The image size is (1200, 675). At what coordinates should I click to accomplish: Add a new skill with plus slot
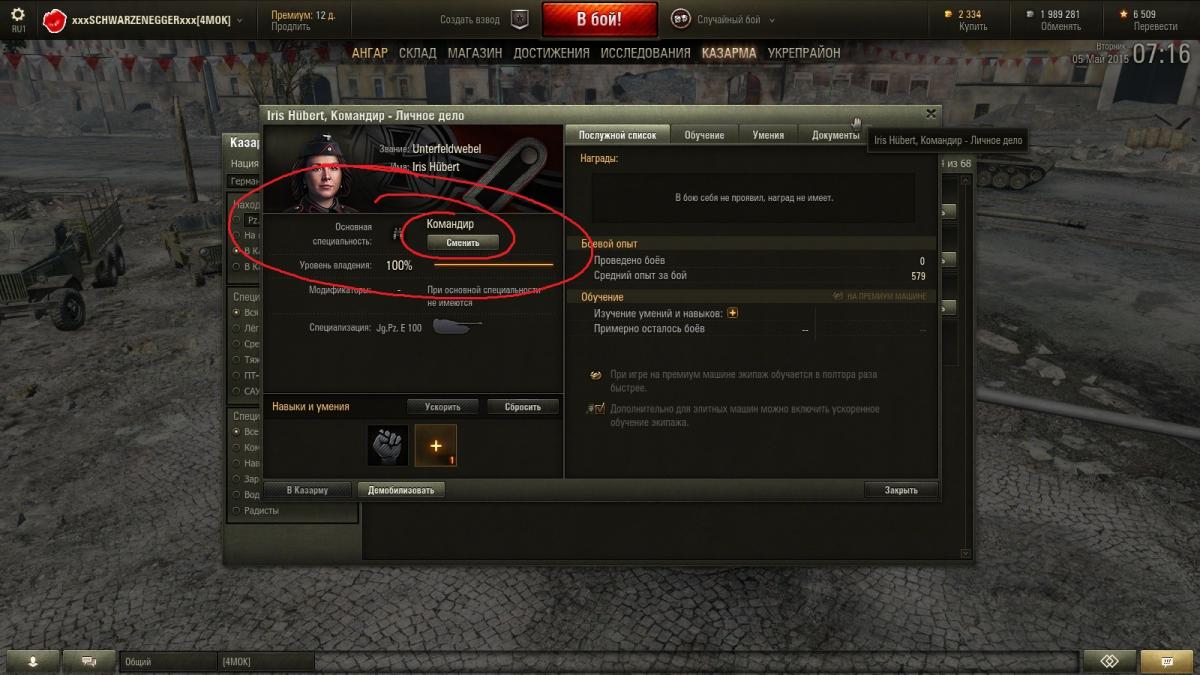click(436, 445)
